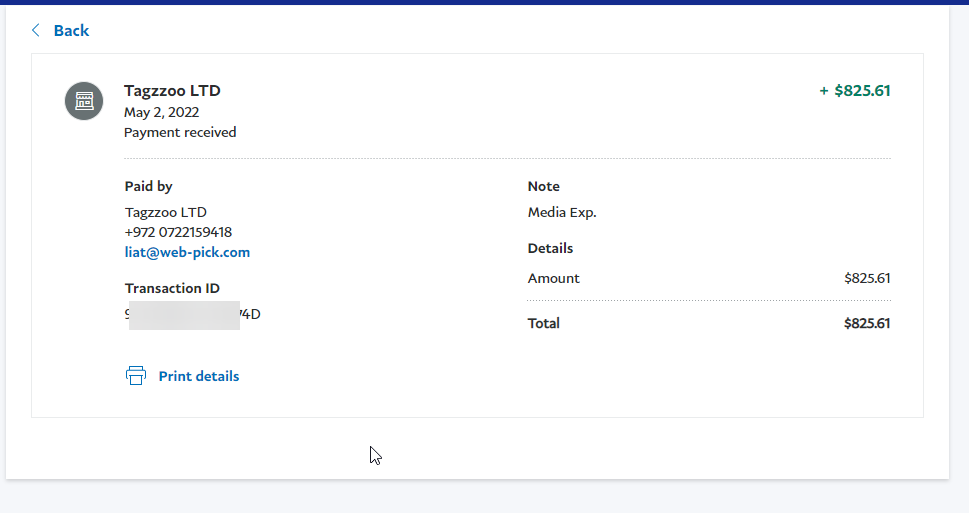Click the Note heading
The image size is (969, 513).
tap(544, 186)
